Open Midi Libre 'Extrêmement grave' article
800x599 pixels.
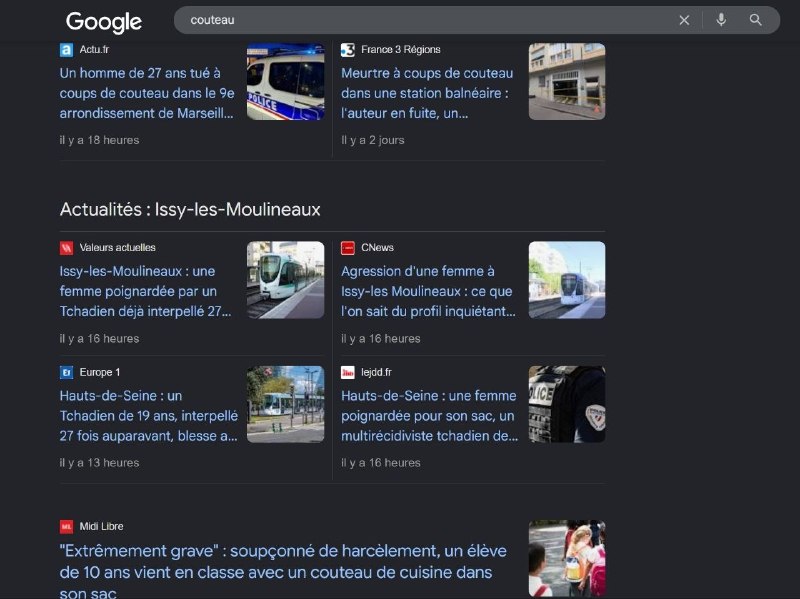coord(283,571)
